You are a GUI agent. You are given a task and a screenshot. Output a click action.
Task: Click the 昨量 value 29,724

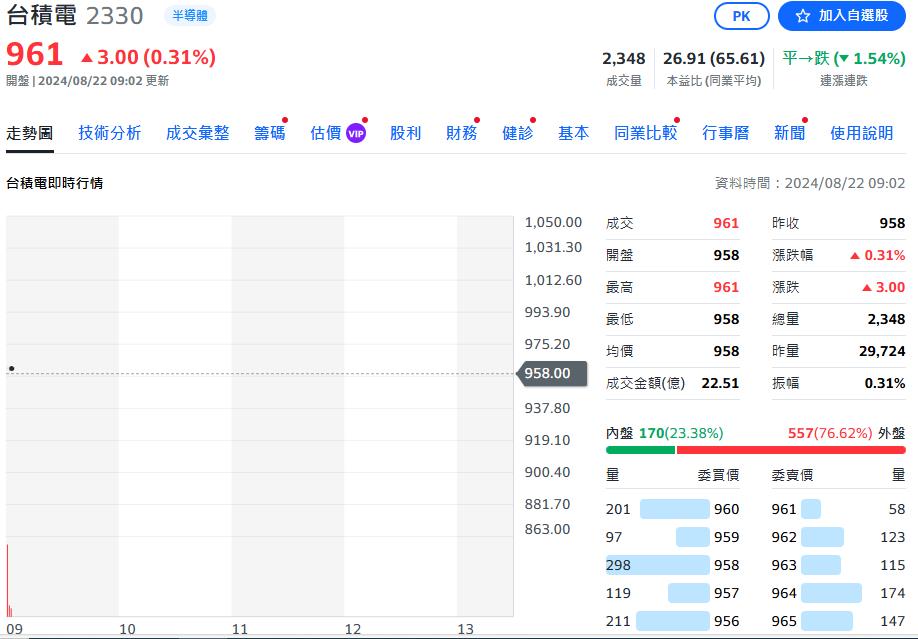(x=882, y=351)
